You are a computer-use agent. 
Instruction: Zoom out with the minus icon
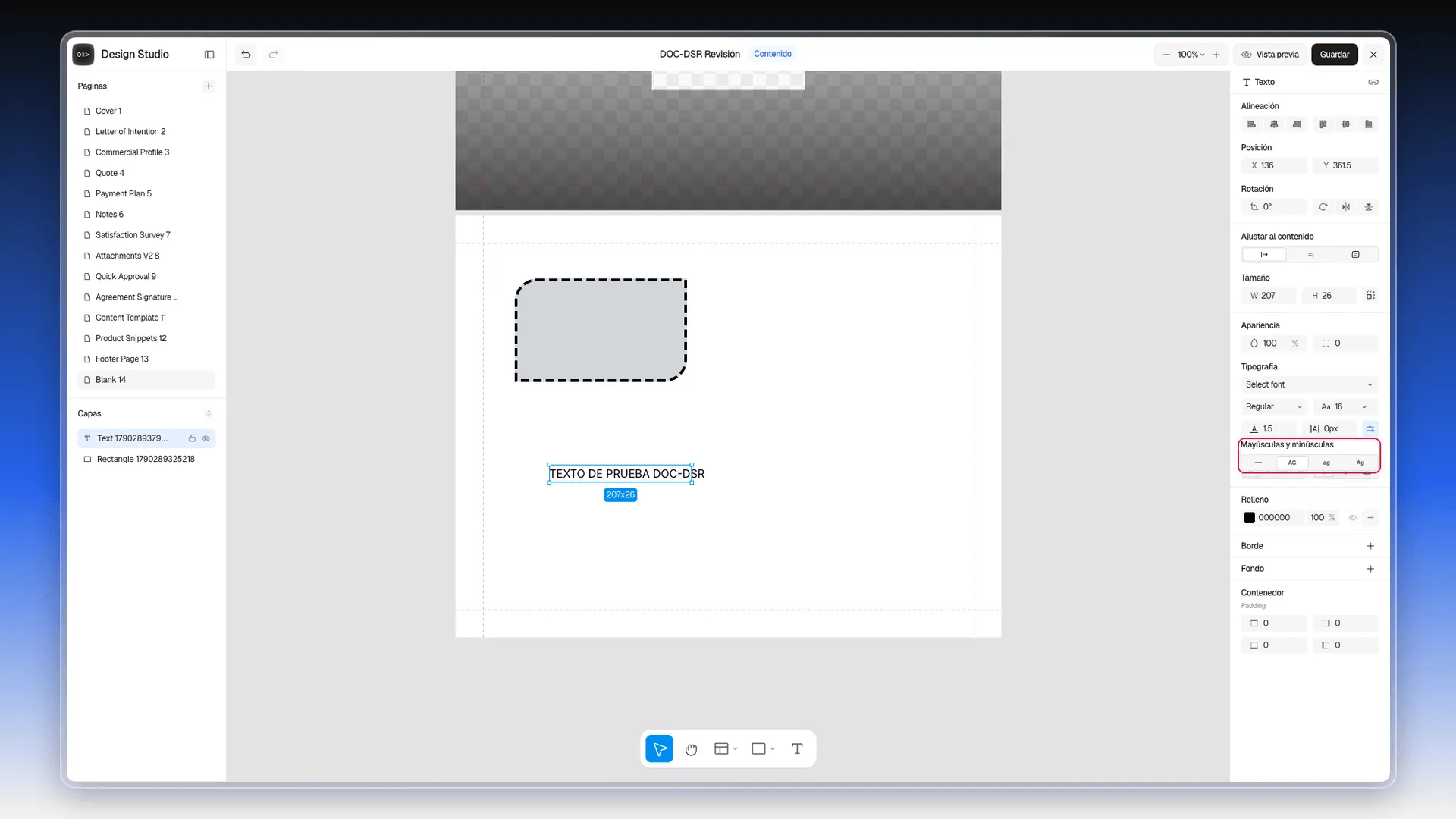[1166, 55]
